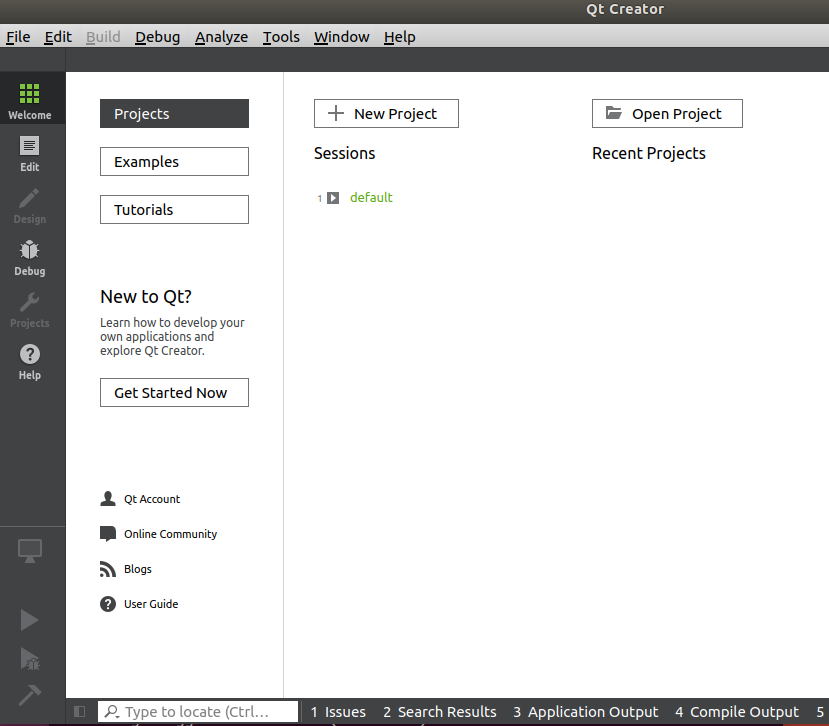This screenshot has height=726, width=829.
Task: Click the Online Community speech icon
Action: tap(108, 534)
